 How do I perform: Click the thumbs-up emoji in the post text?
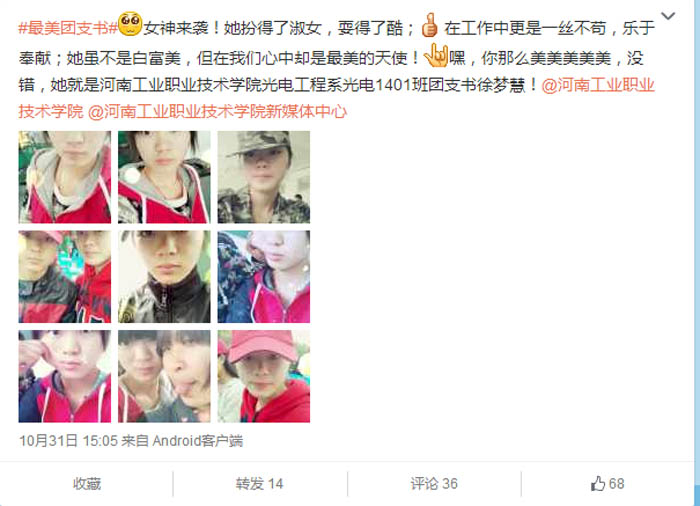429,25
